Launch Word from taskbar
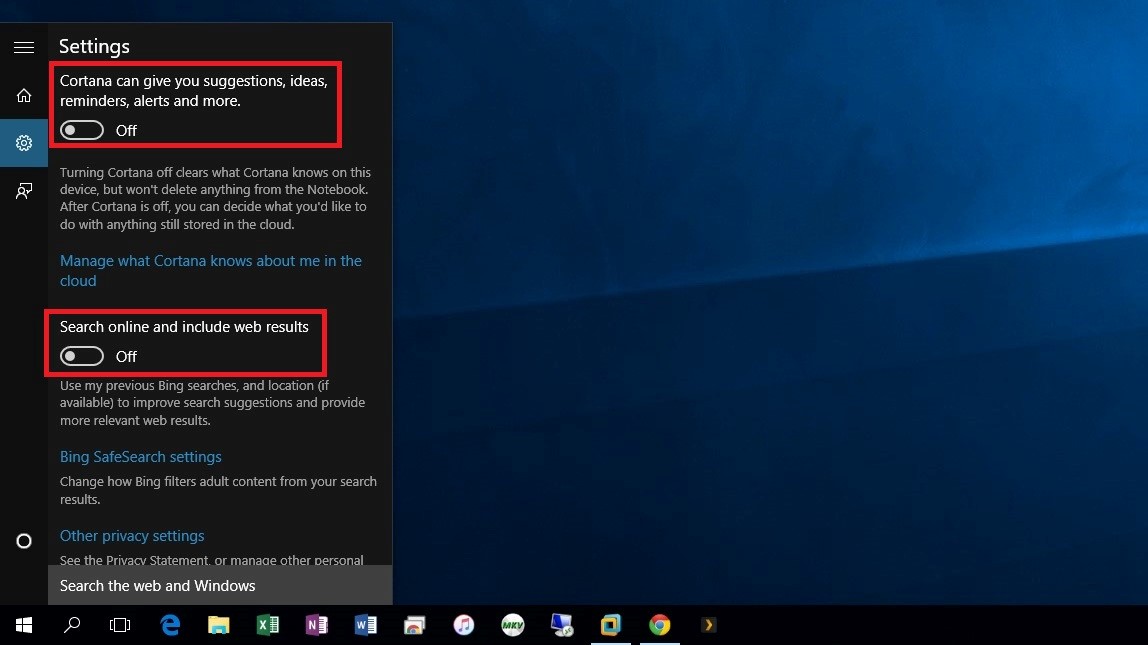This screenshot has height=645, width=1148. click(365, 625)
